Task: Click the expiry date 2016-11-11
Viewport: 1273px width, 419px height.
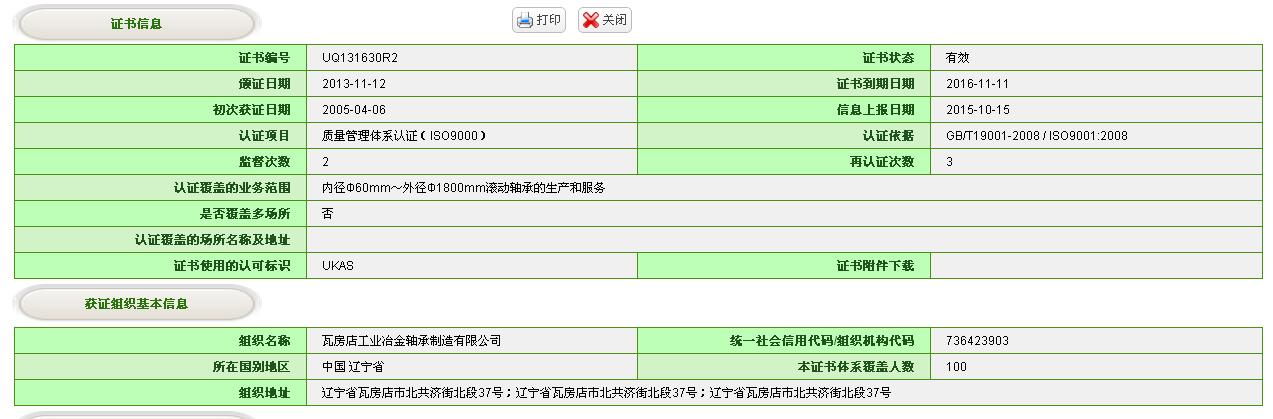Action: (x=977, y=84)
